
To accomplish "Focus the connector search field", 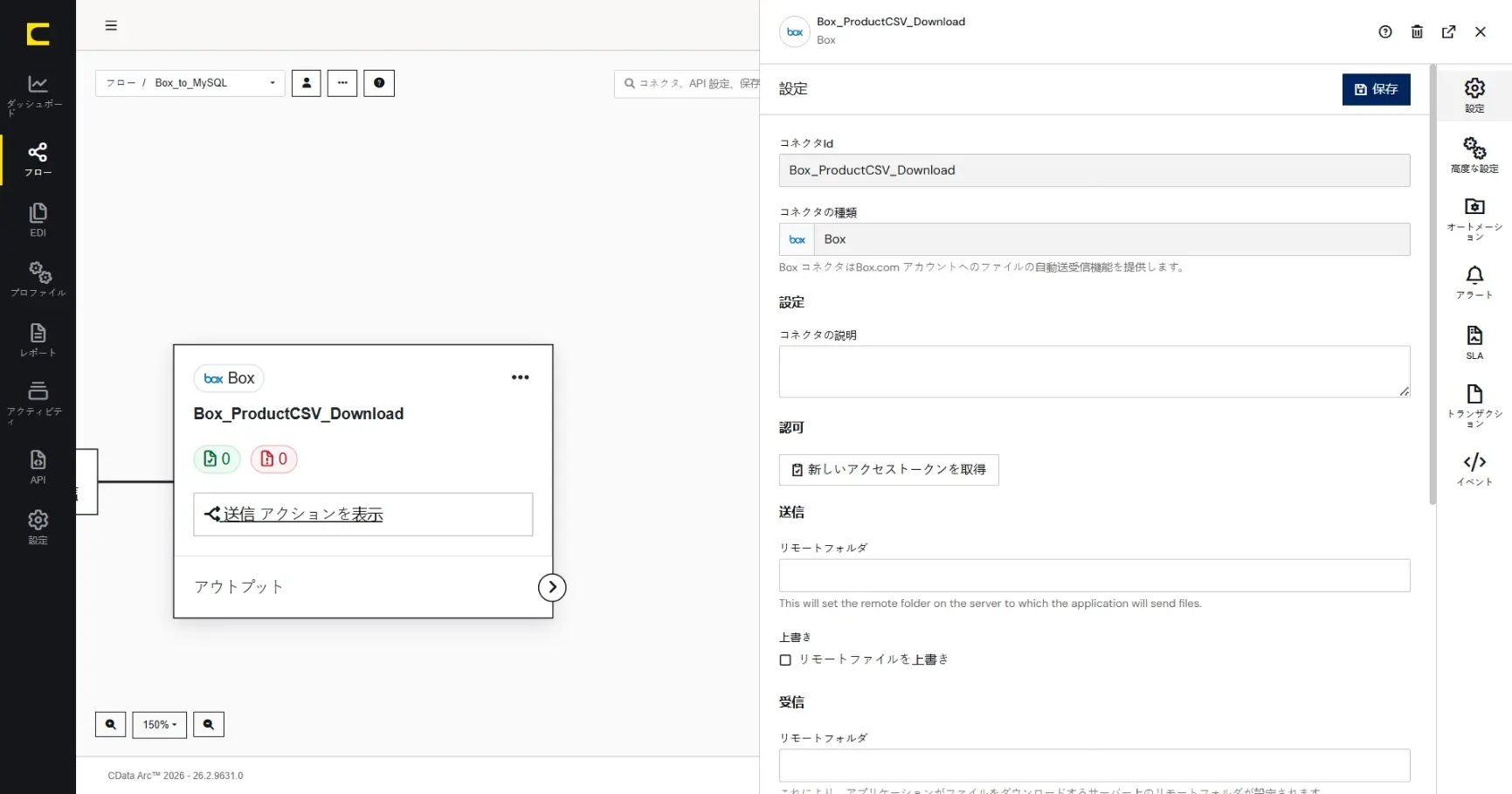I will (x=687, y=84).
